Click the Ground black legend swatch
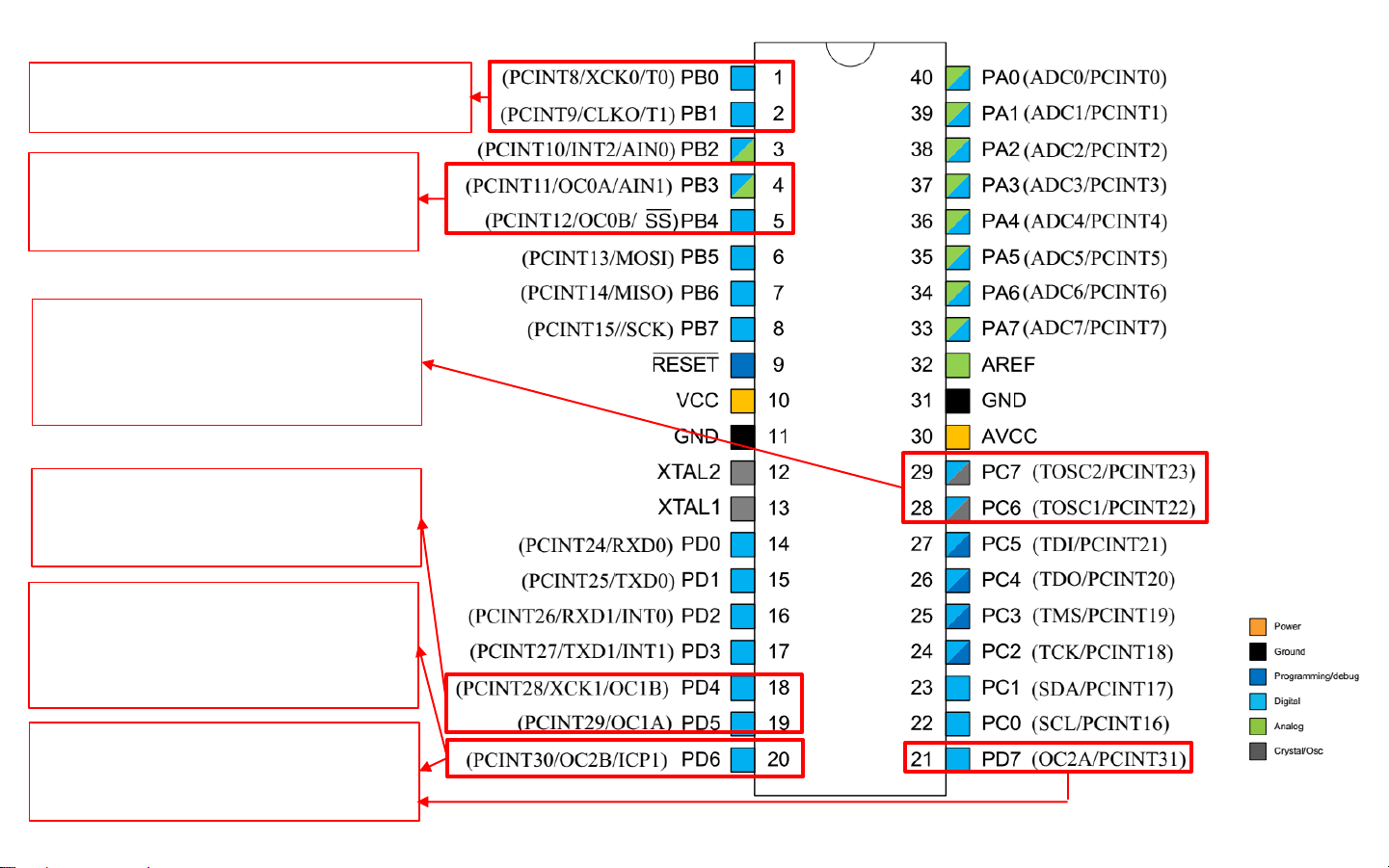The width and height of the screenshot is (1389, 868). 1258,651
